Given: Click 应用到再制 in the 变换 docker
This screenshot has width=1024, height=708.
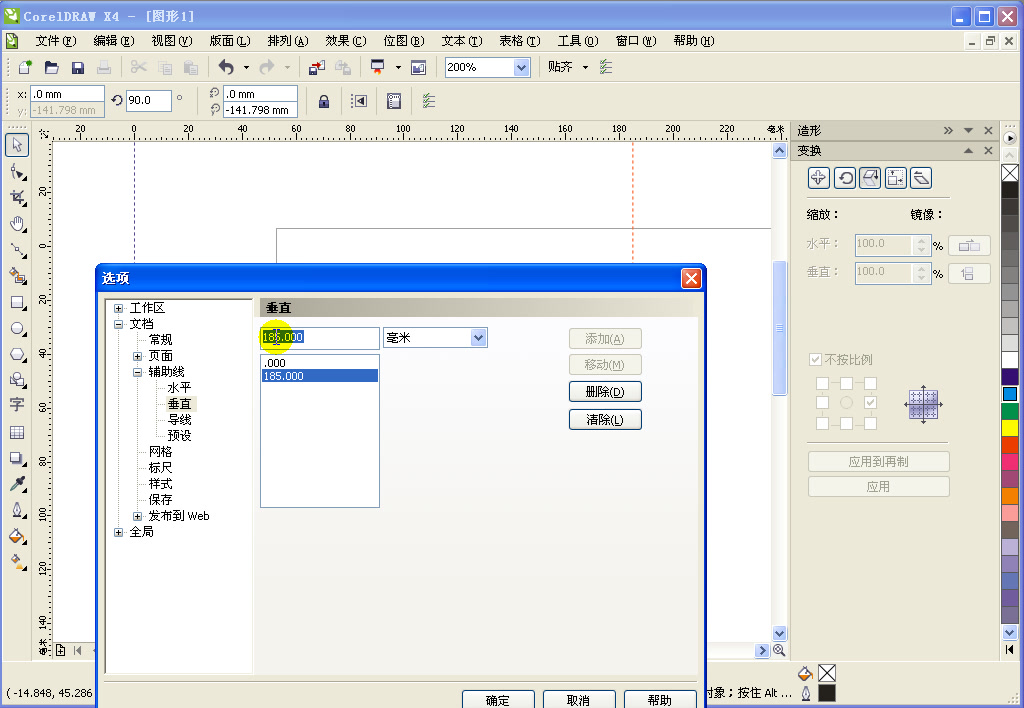Looking at the screenshot, I should pyautogui.click(x=878, y=462).
